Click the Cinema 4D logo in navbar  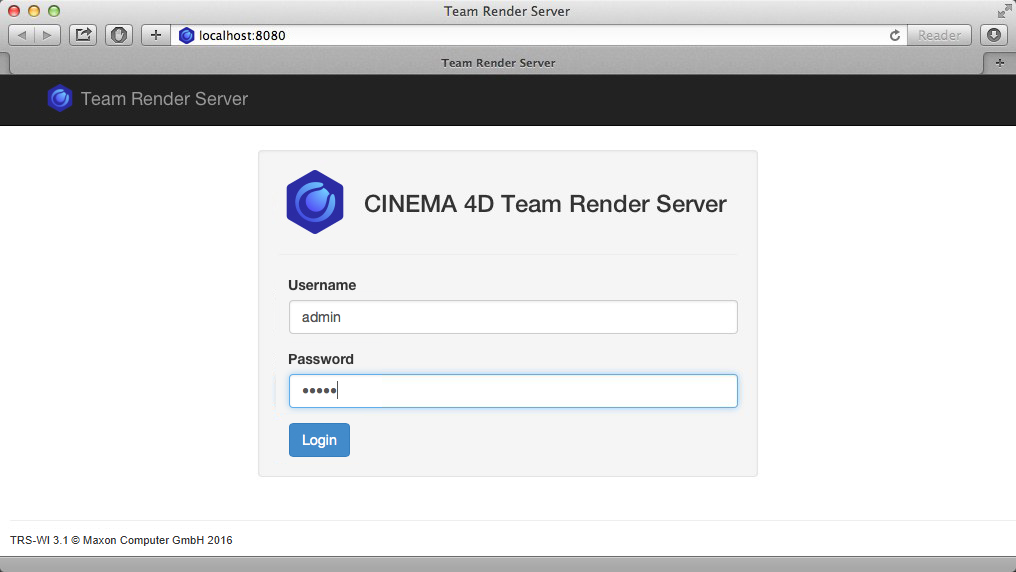click(x=60, y=99)
